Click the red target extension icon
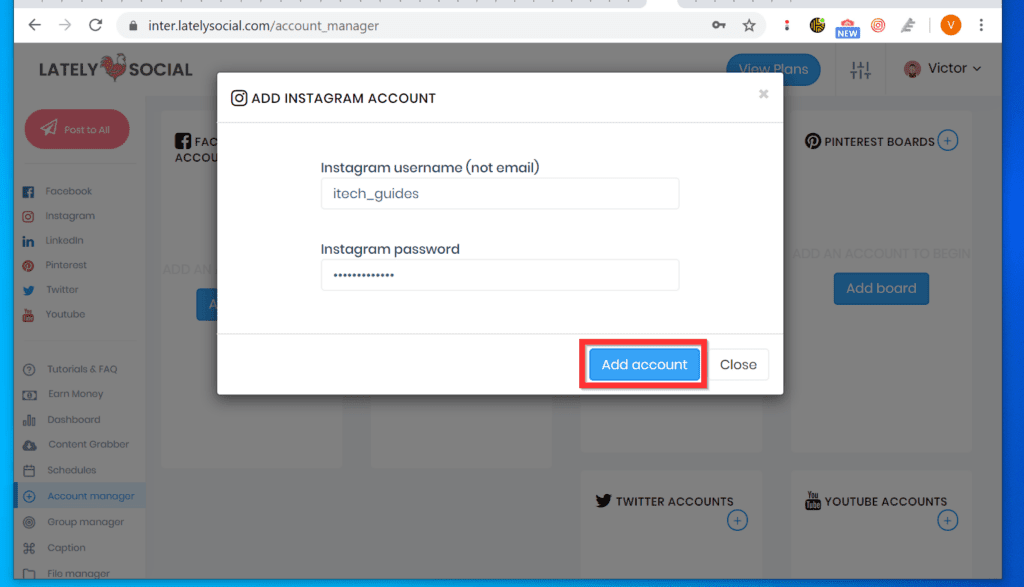The height and width of the screenshot is (587, 1024). click(878, 25)
